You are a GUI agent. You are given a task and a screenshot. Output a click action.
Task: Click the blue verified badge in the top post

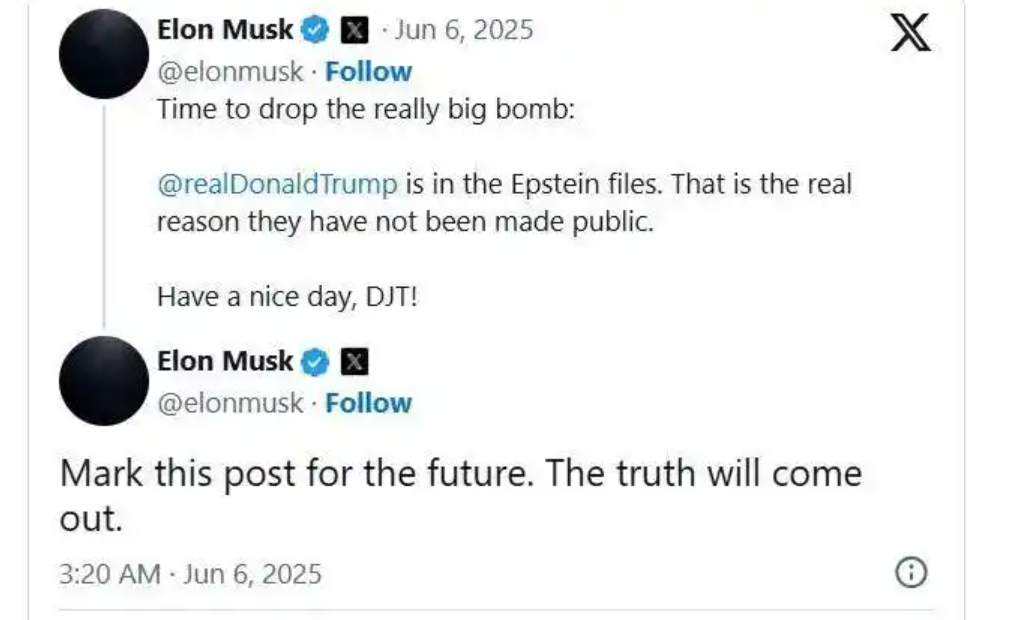point(315,31)
